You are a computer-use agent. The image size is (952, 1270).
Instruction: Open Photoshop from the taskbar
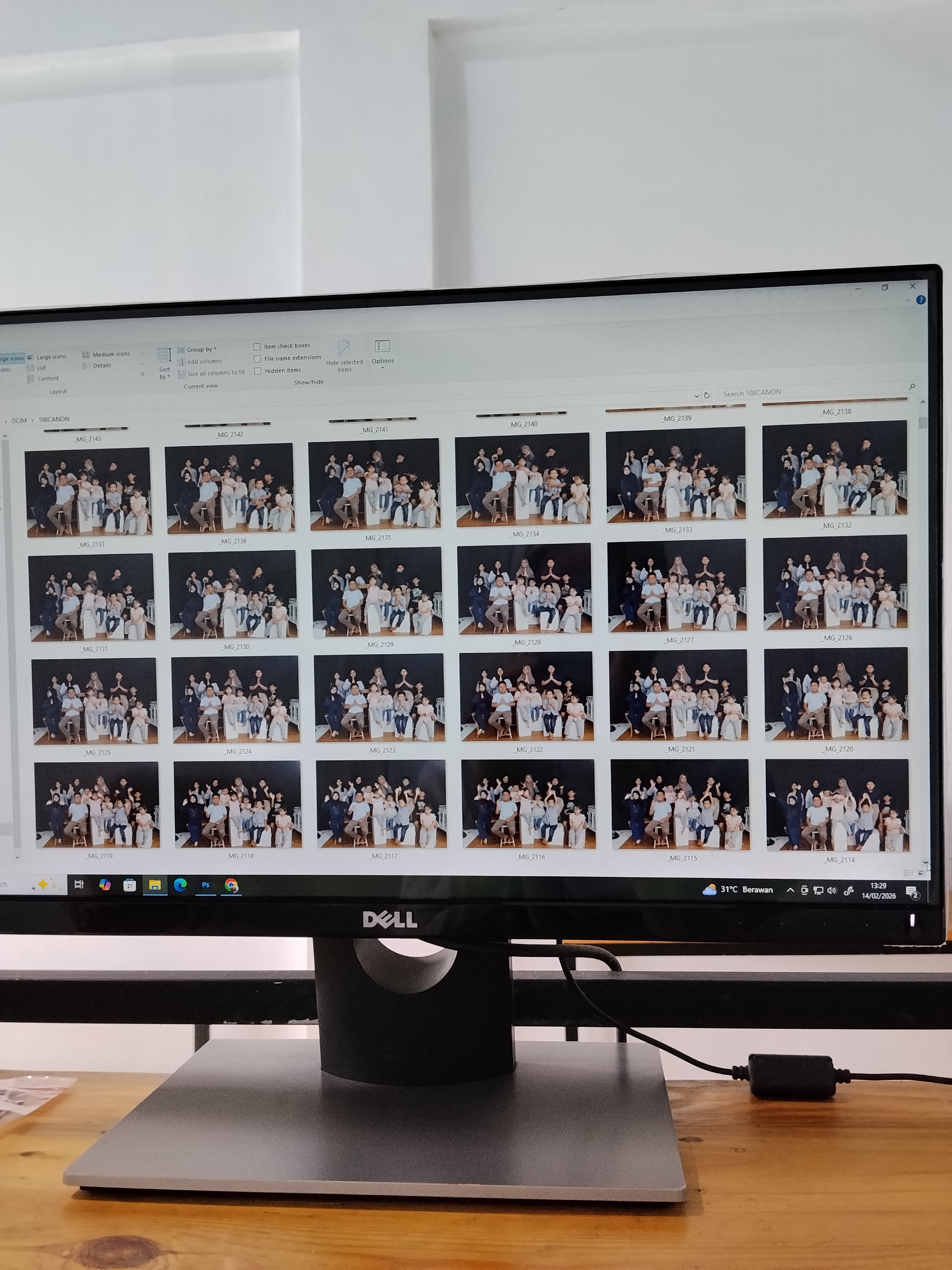[205, 885]
